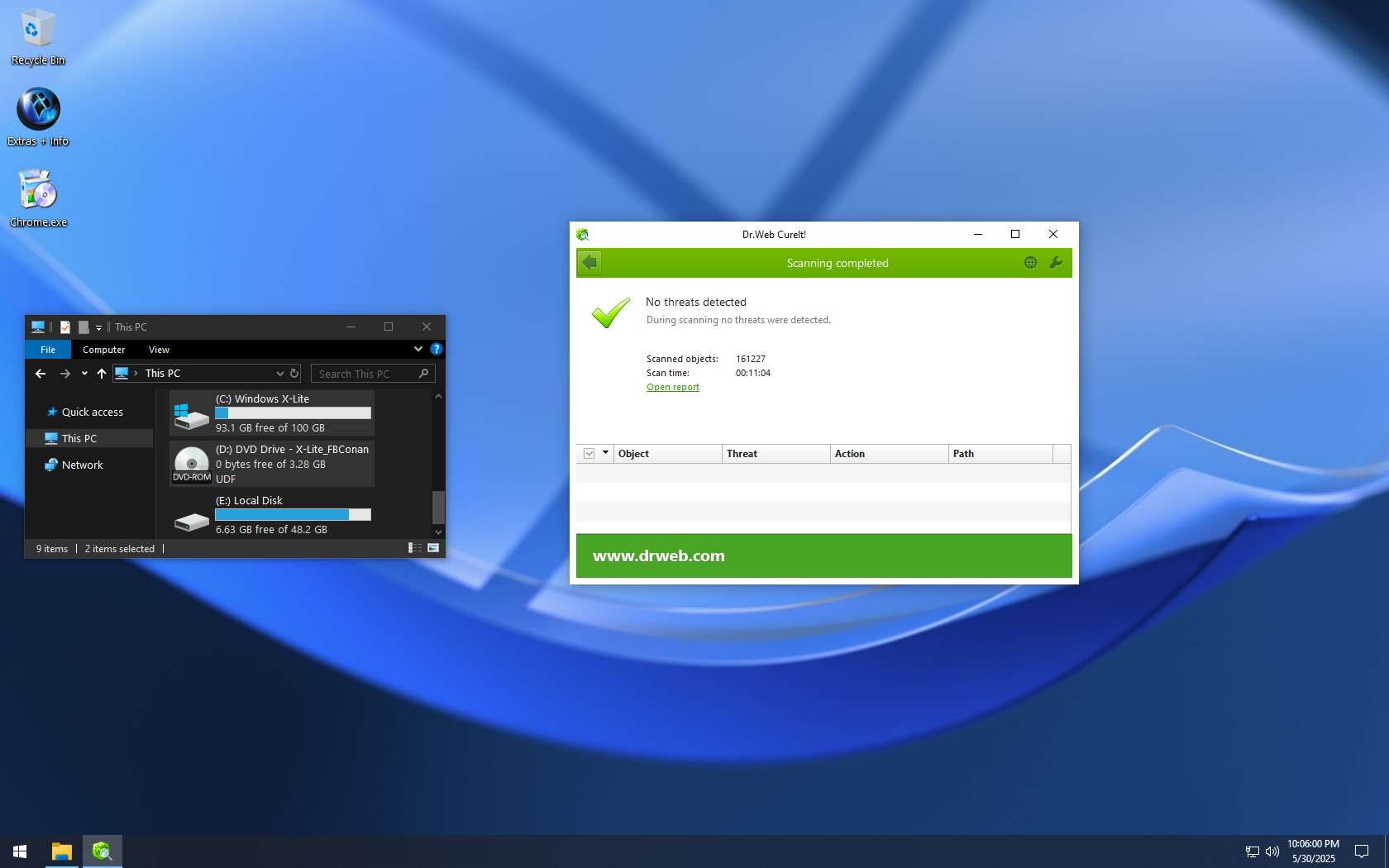Viewport: 1389px width, 868px height.
Task: Switch to details view icon in status bar
Action: [415, 548]
